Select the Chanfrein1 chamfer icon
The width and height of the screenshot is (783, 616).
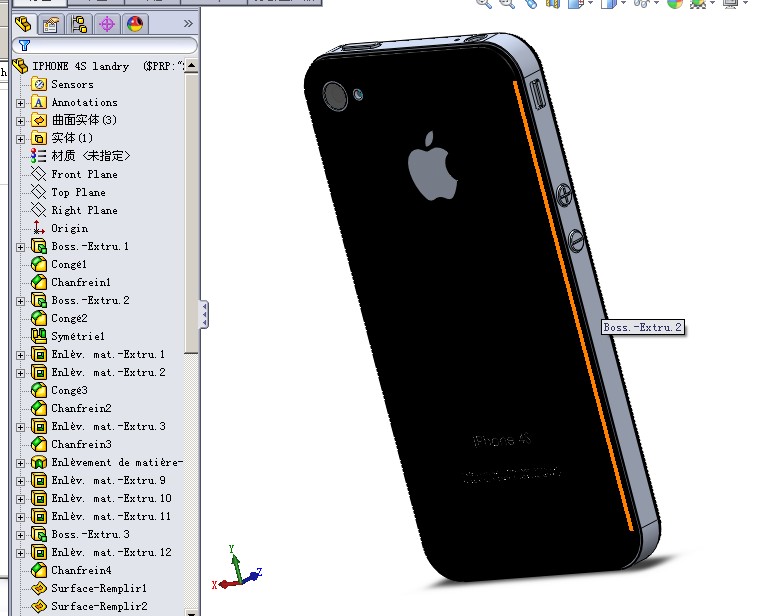tap(39, 282)
